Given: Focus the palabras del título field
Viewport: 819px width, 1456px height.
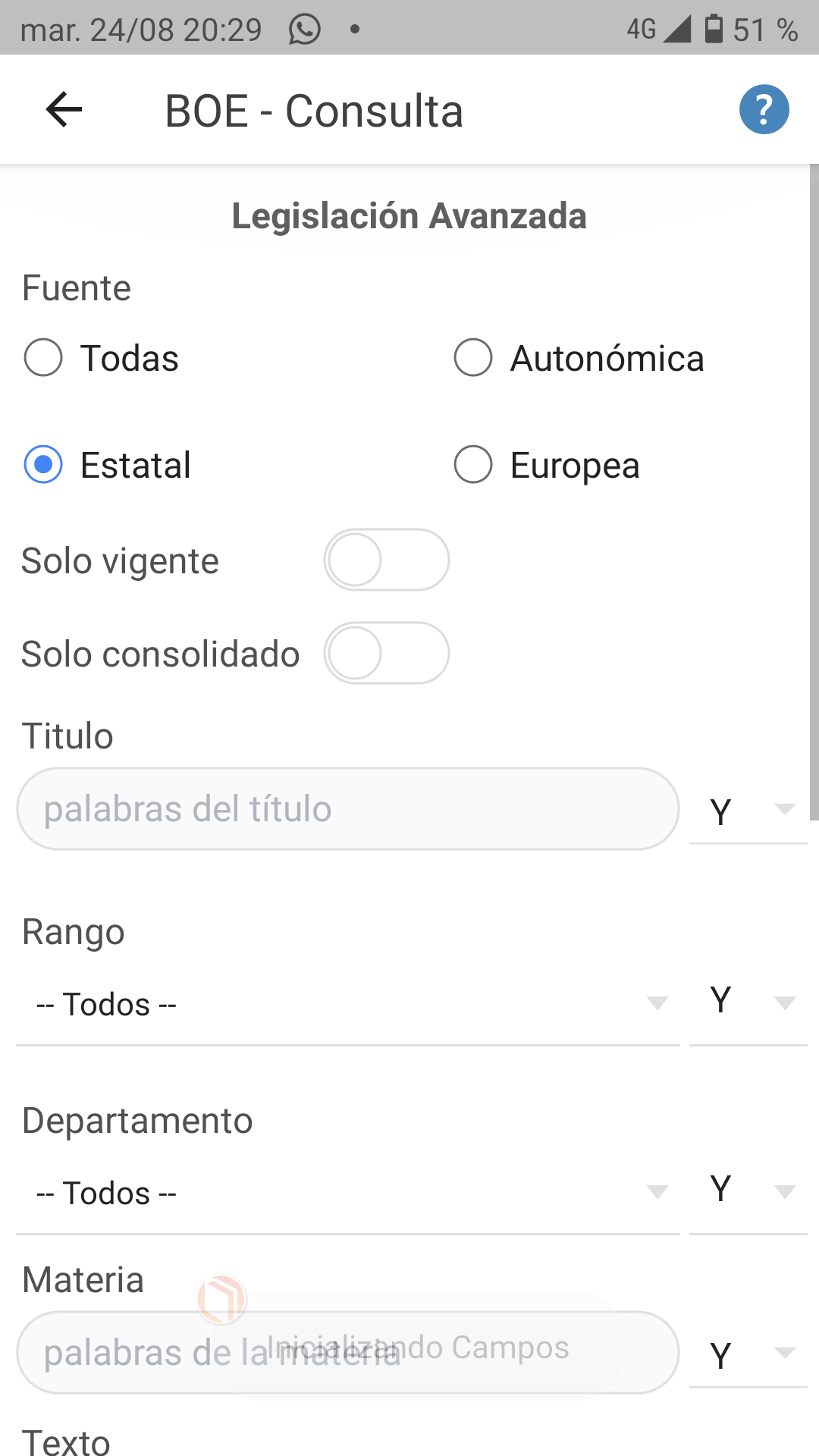Looking at the screenshot, I should [x=347, y=809].
